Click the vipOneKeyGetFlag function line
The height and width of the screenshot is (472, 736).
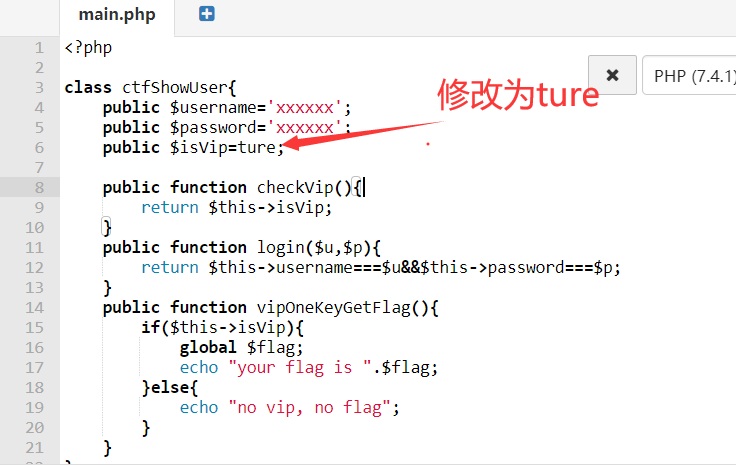(270, 307)
